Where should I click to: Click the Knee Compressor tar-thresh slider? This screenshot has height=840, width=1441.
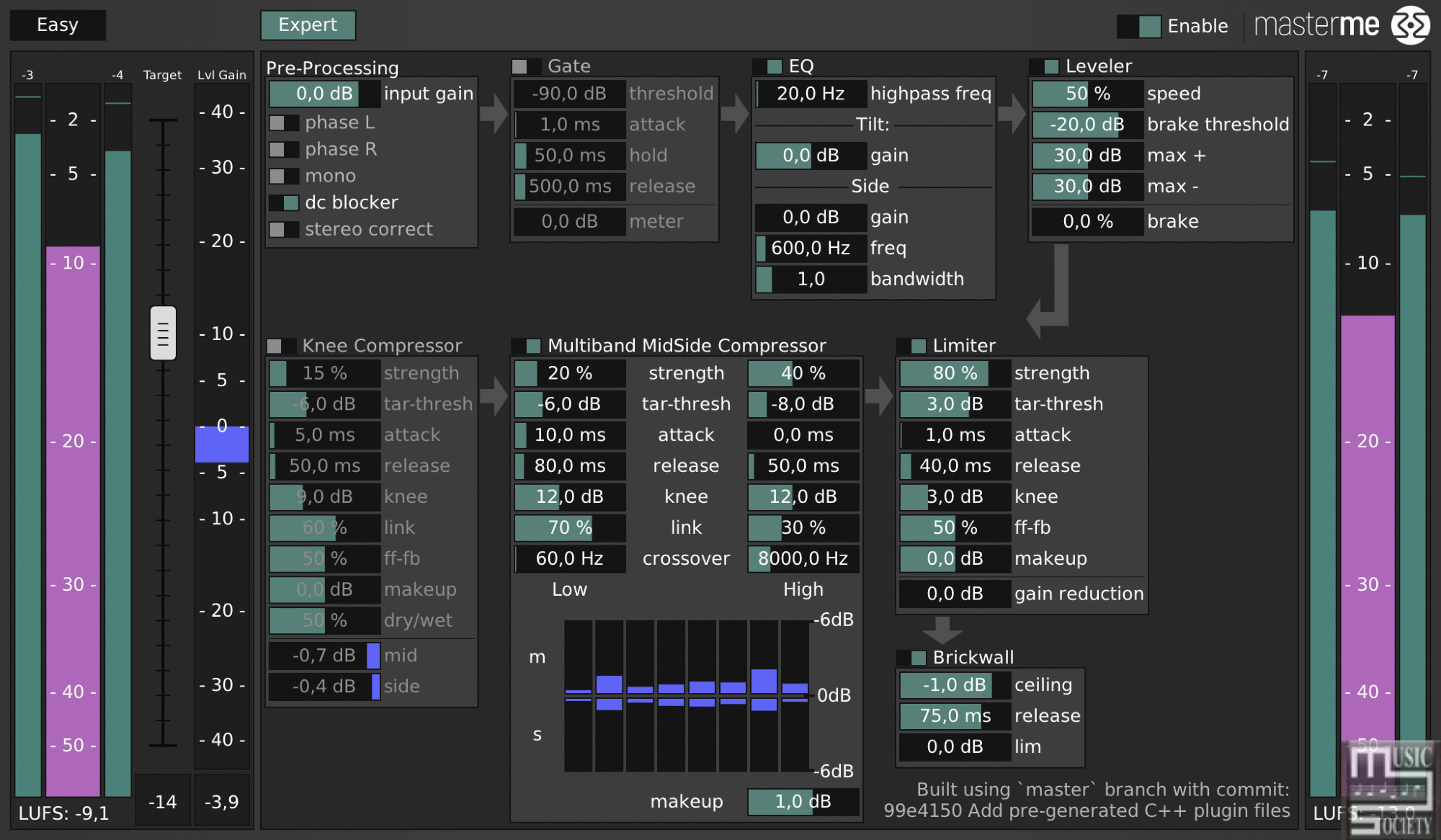point(324,404)
